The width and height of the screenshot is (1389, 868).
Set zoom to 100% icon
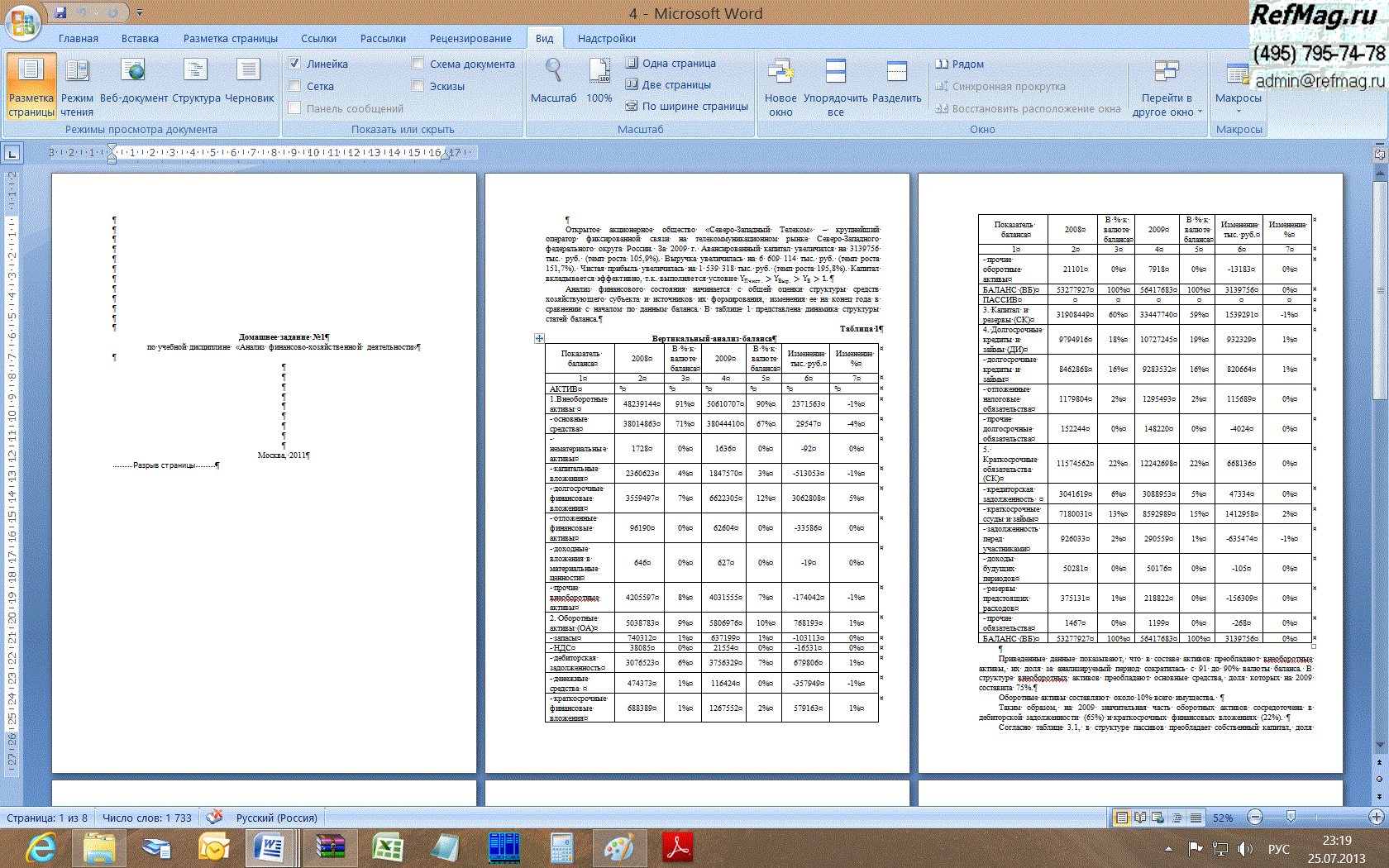click(x=599, y=81)
